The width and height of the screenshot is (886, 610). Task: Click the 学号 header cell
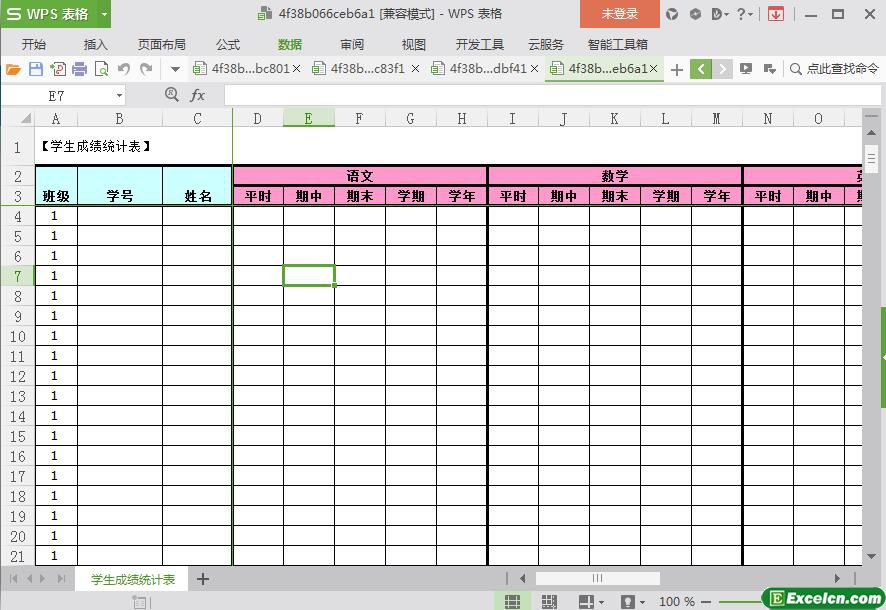120,186
